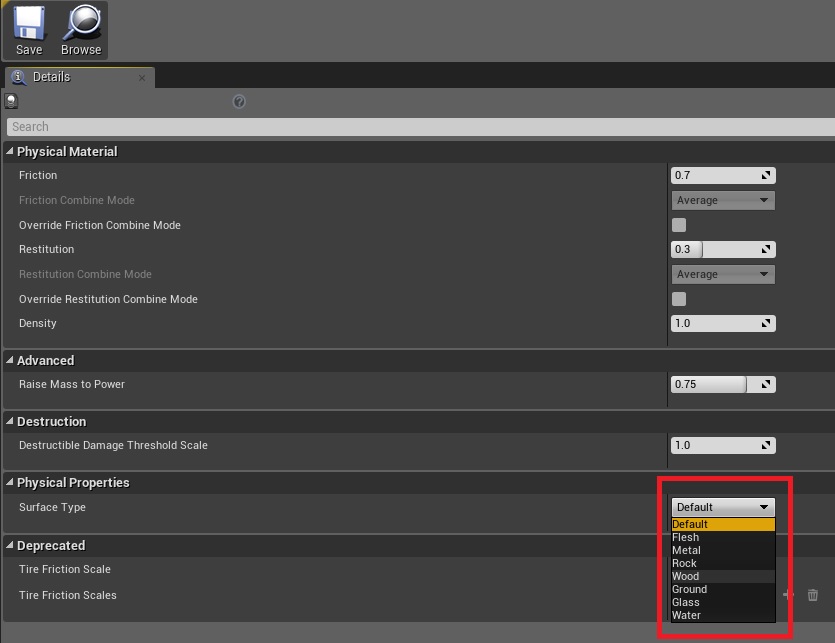The width and height of the screenshot is (835, 643).
Task: Click the trash icon beside Tire Friction Scales
Action: pyautogui.click(x=812, y=595)
